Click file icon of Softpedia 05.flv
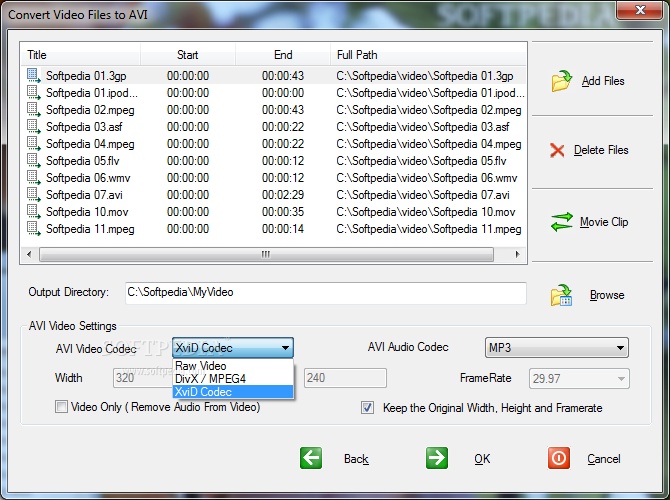 click(34, 161)
